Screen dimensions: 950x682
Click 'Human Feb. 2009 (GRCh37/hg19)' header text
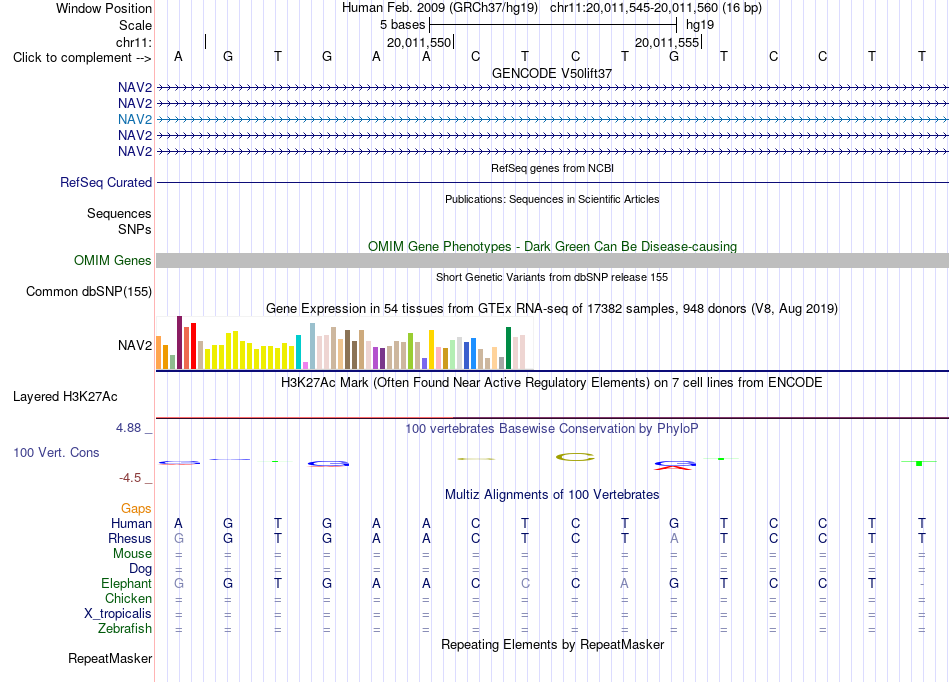pos(440,8)
